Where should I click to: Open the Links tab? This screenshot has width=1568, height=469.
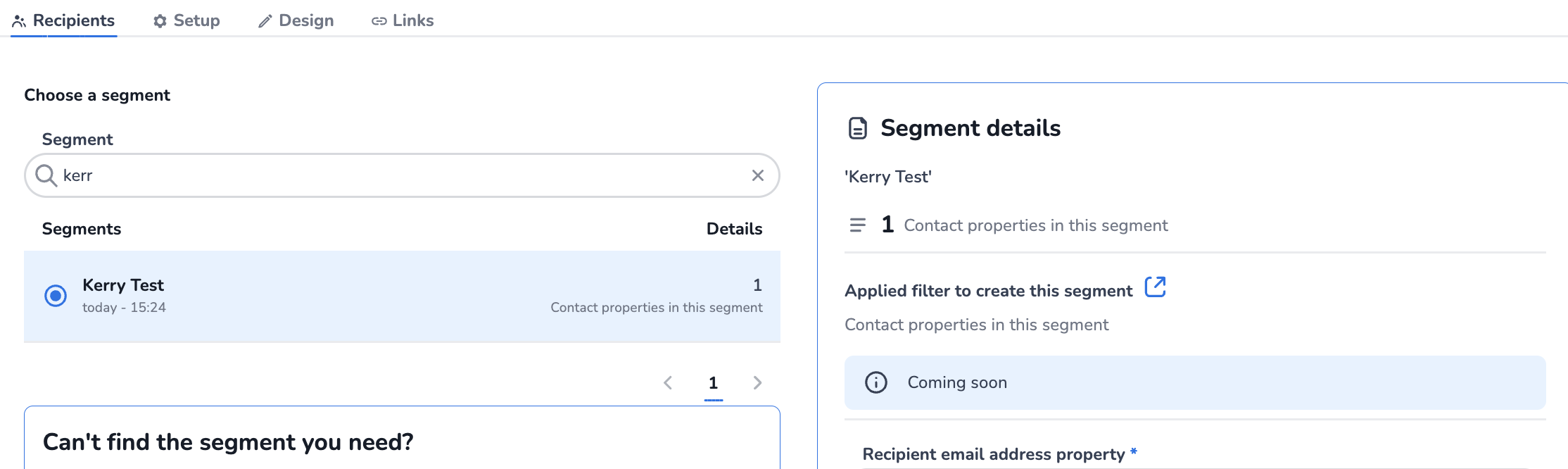tap(403, 20)
